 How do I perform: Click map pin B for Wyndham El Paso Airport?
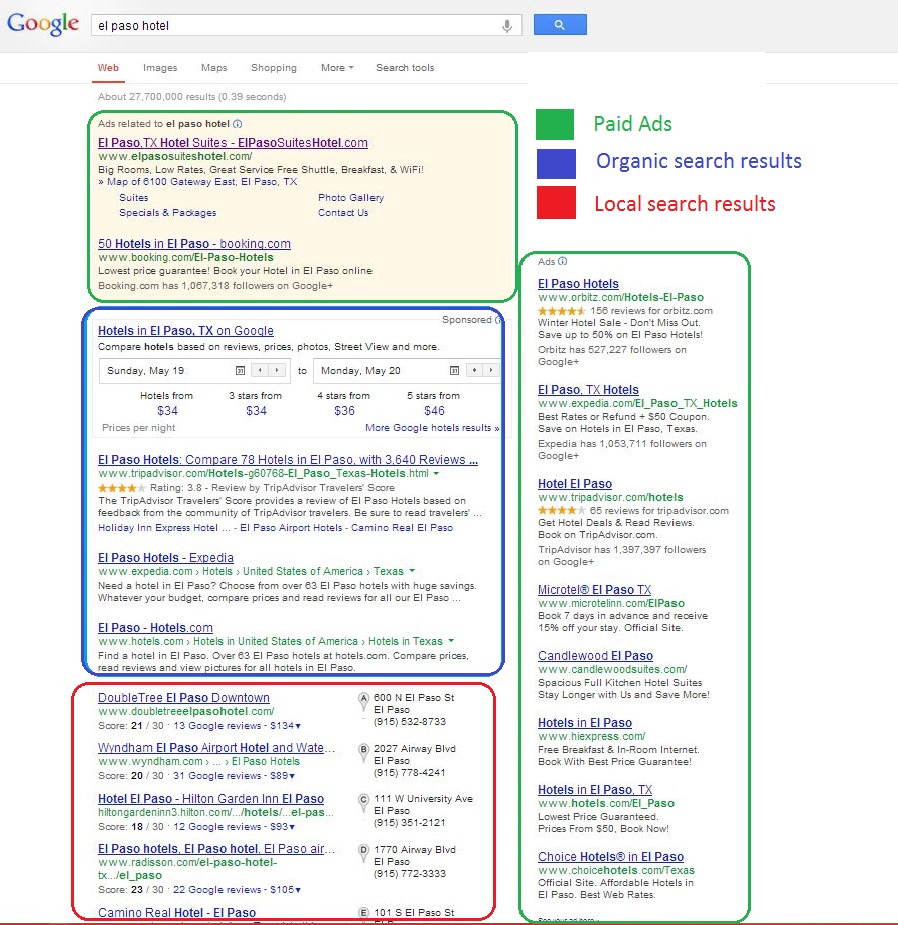coord(363,753)
